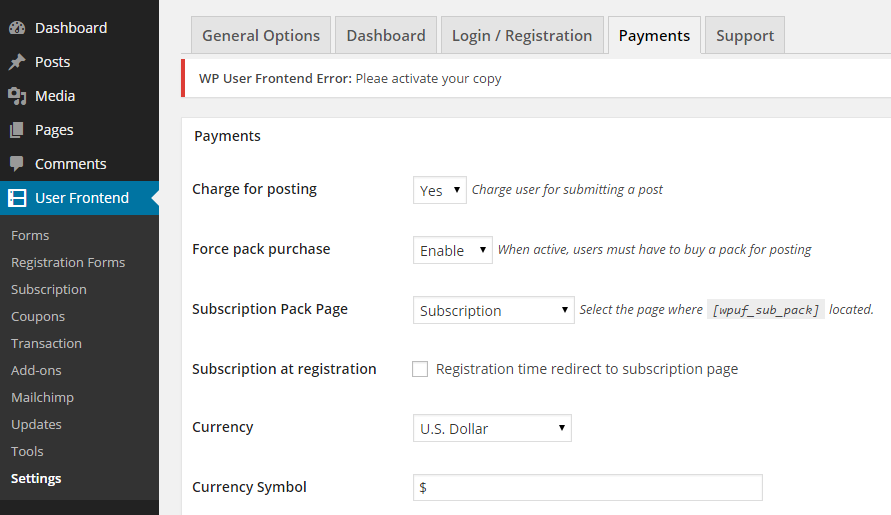The width and height of the screenshot is (891, 515).
Task: Open the Coupons submenu link
Action: 38,317
